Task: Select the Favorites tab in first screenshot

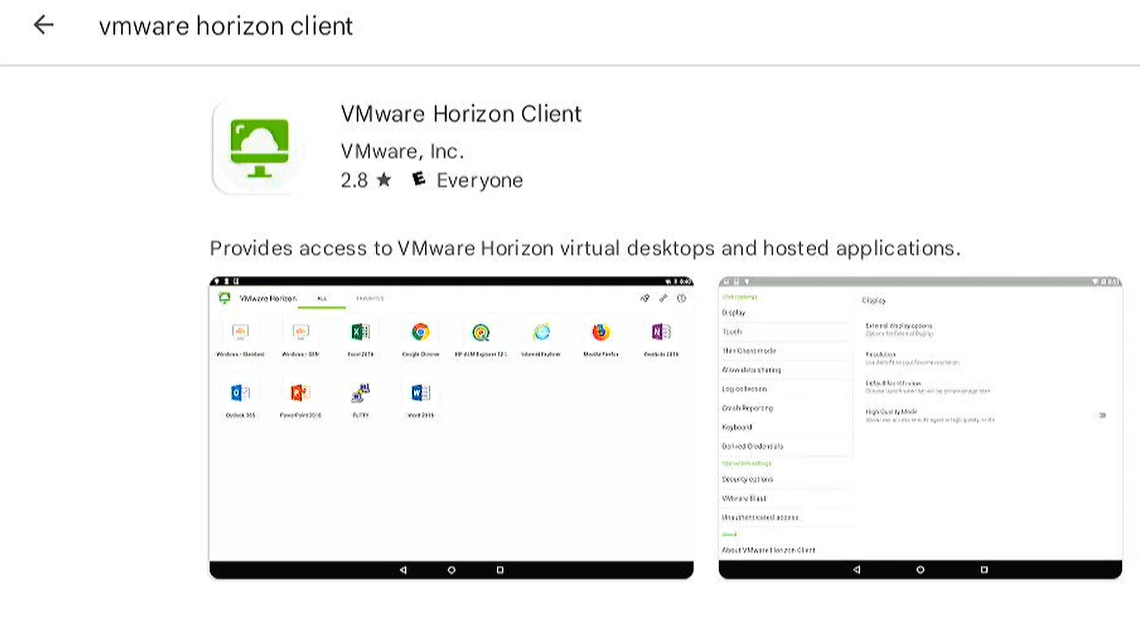Action: point(370,298)
